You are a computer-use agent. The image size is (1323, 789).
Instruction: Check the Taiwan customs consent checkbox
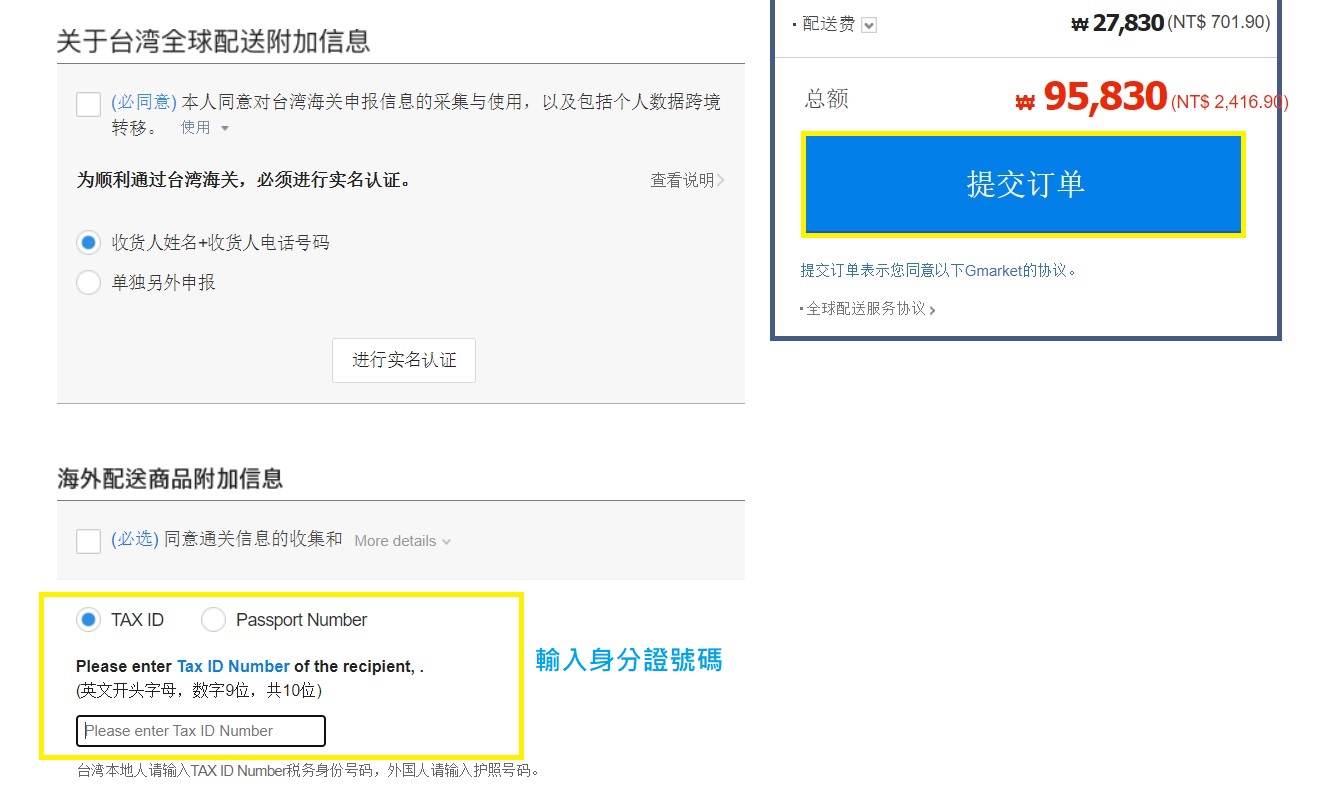coord(89,104)
